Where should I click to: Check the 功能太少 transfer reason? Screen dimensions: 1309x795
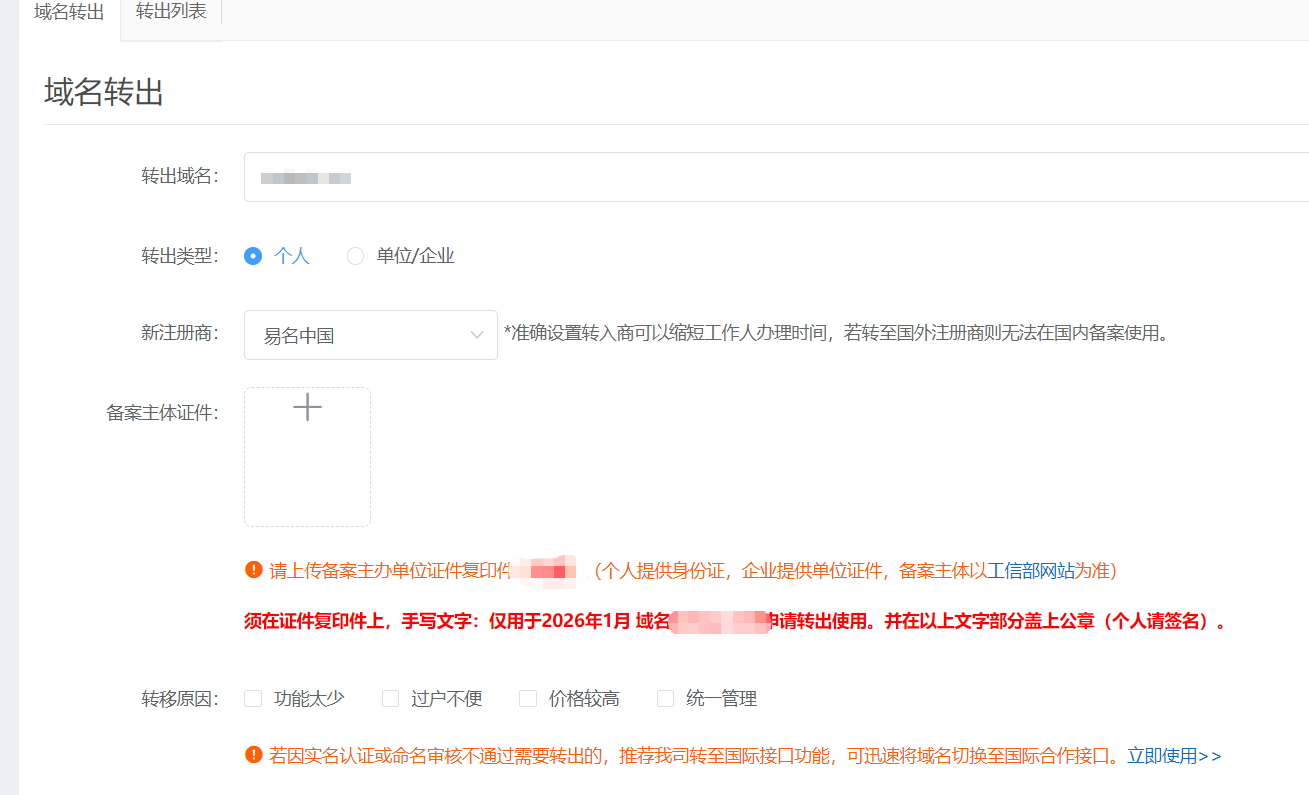click(x=253, y=698)
